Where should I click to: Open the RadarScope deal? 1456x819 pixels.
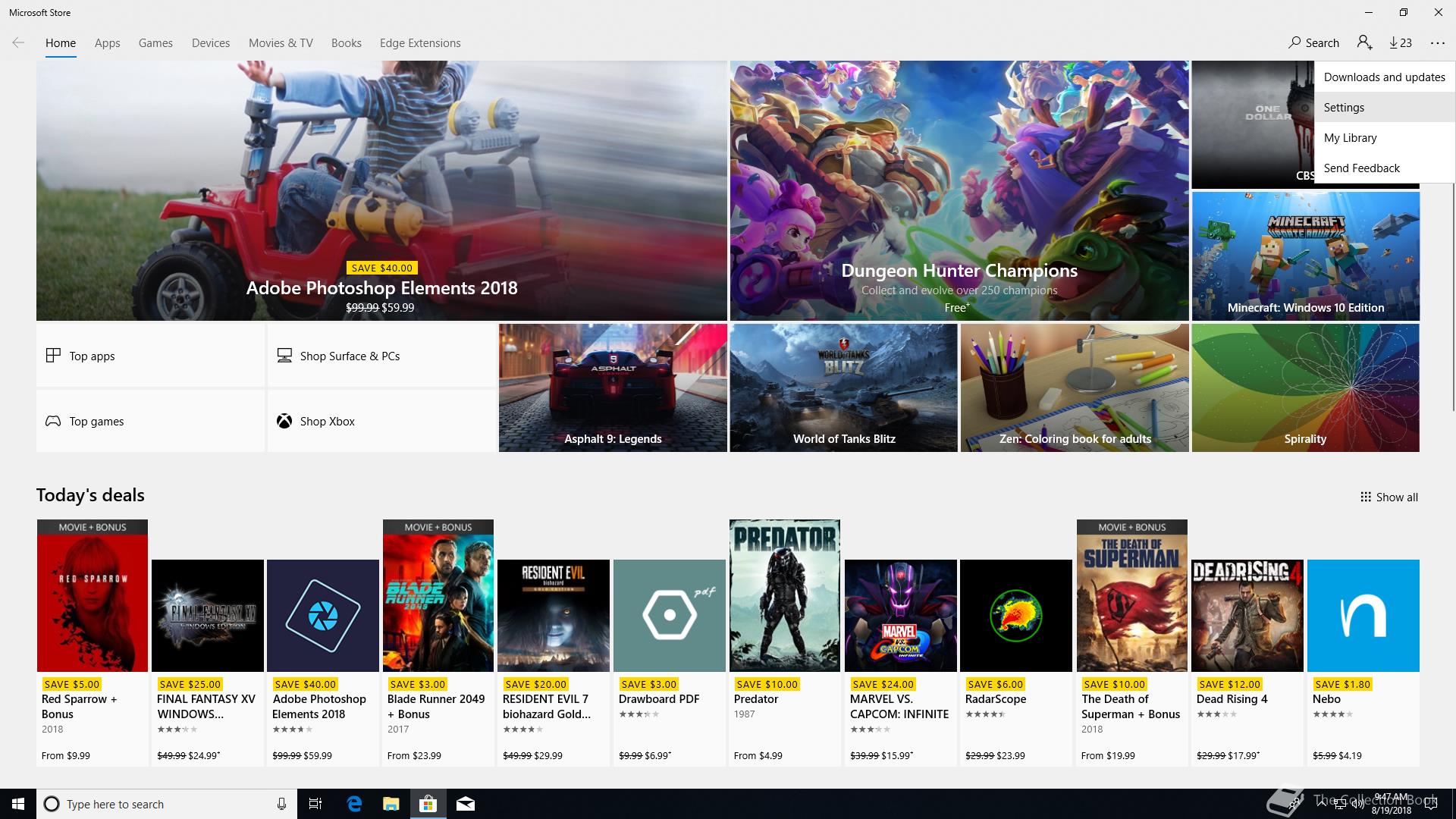(x=1016, y=662)
